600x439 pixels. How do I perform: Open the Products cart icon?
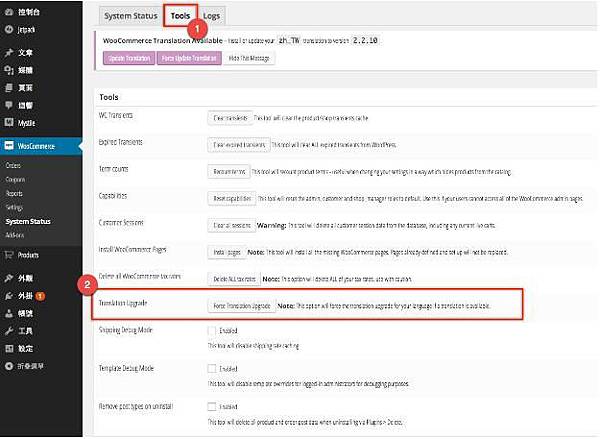[x=9, y=255]
